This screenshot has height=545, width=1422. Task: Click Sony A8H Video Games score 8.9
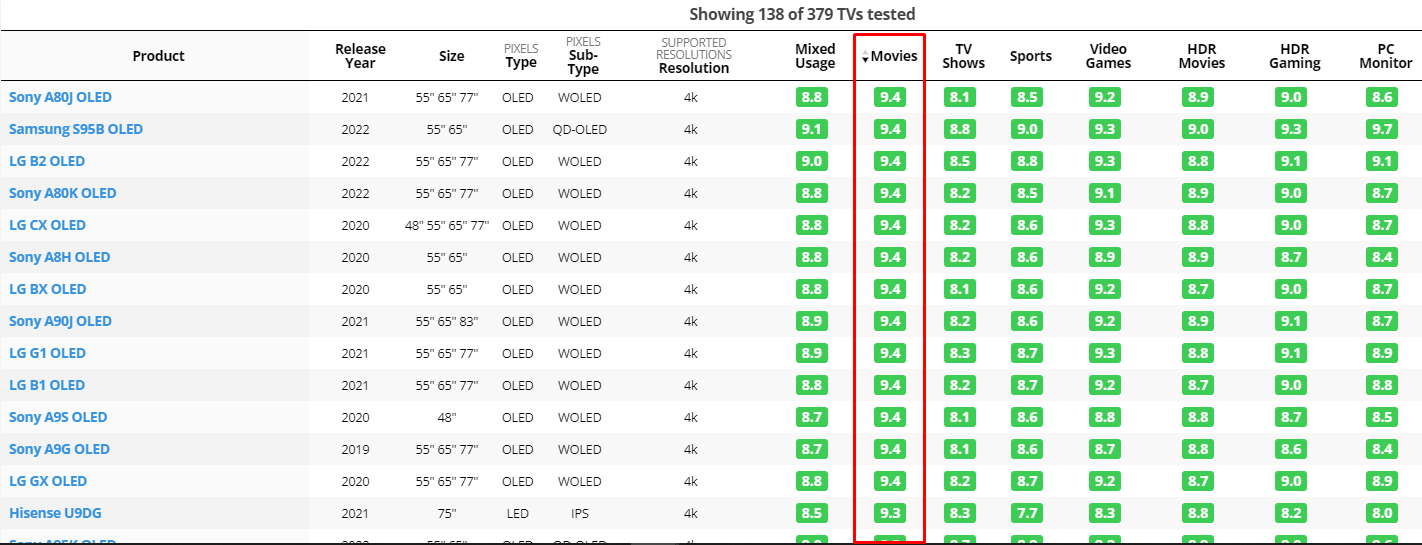coord(1105,257)
